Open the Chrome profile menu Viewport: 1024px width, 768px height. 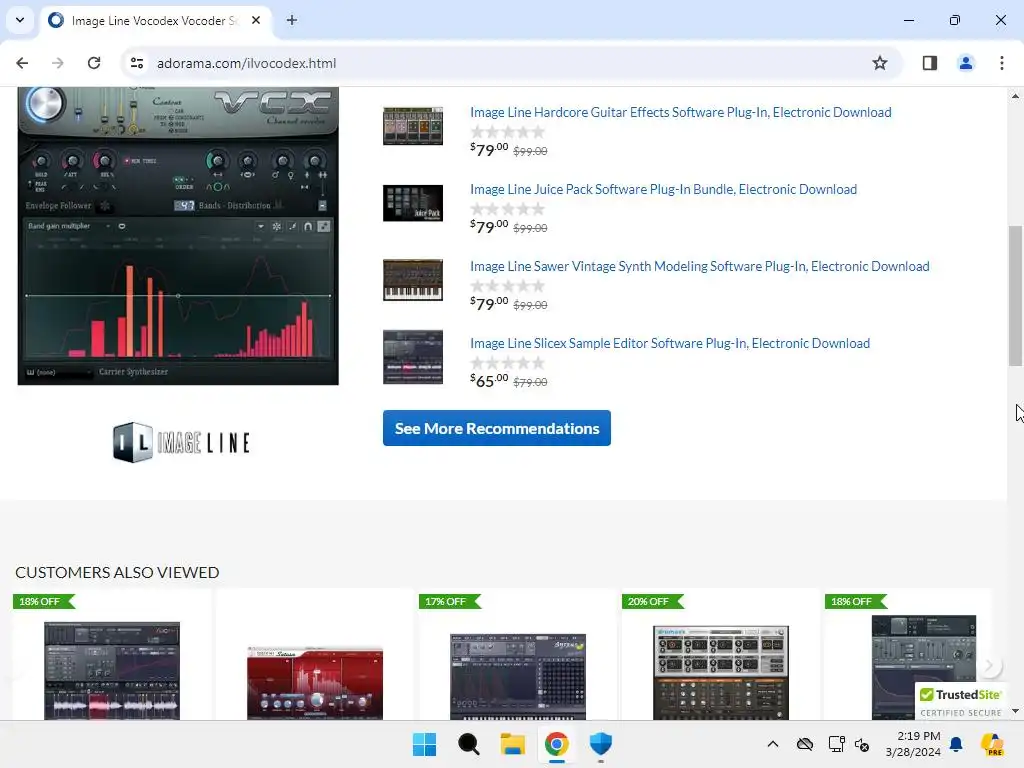click(965, 63)
